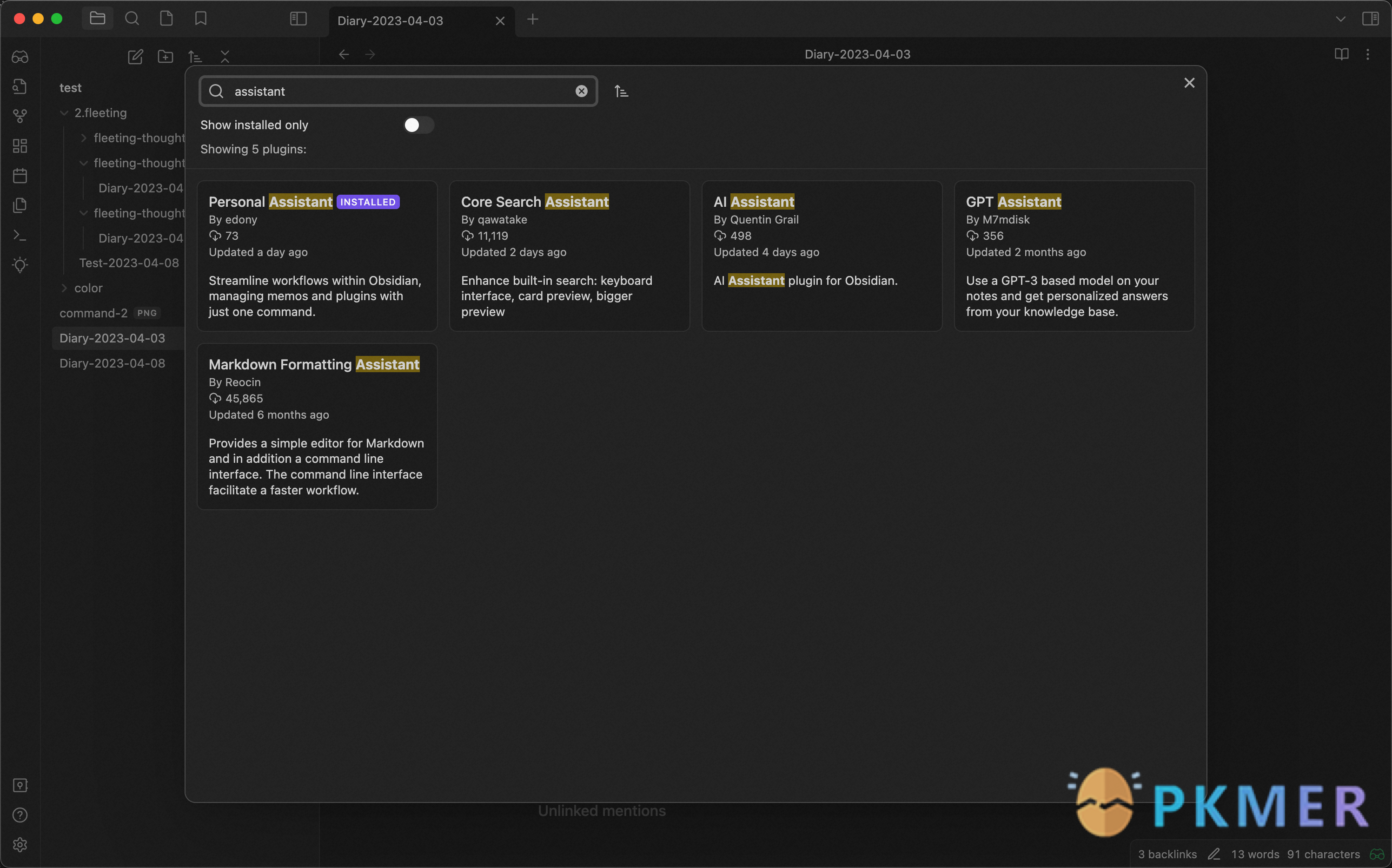Viewport: 1392px width, 868px height.
Task: Collapse all folders icon in explorer
Action: pyautogui.click(x=225, y=56)
